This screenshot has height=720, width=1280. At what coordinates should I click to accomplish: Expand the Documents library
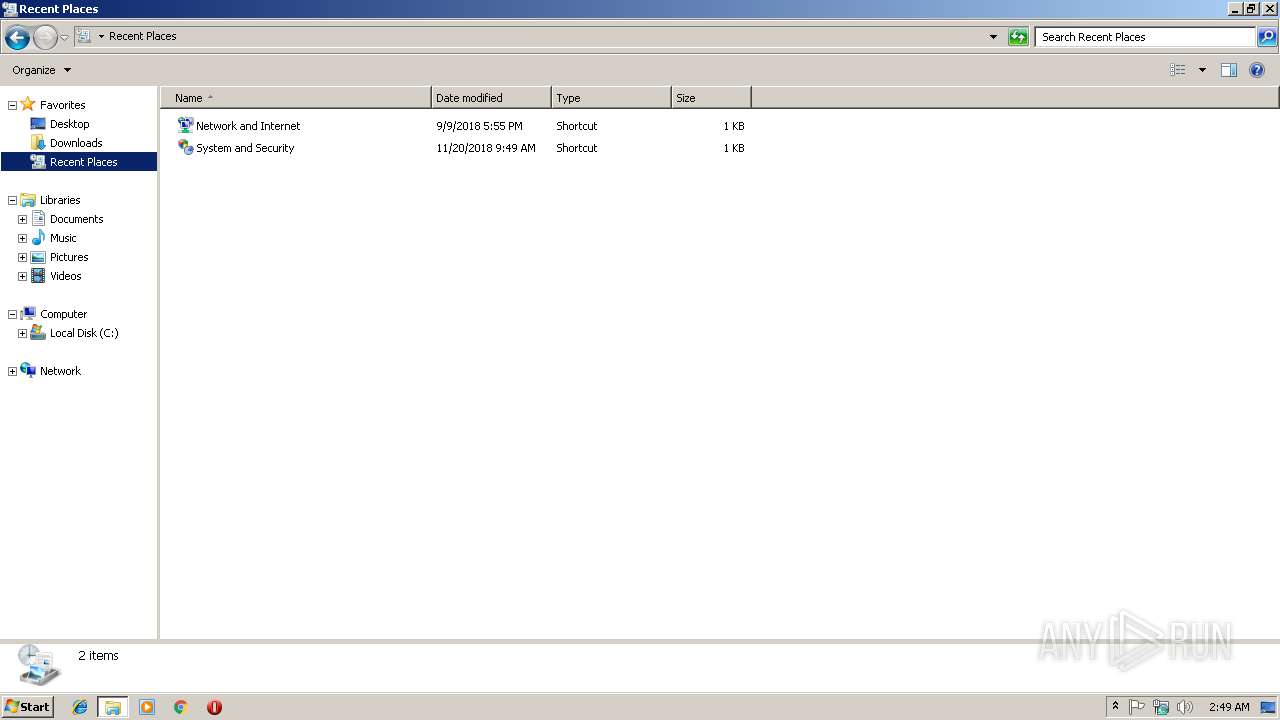coord(22,219)
